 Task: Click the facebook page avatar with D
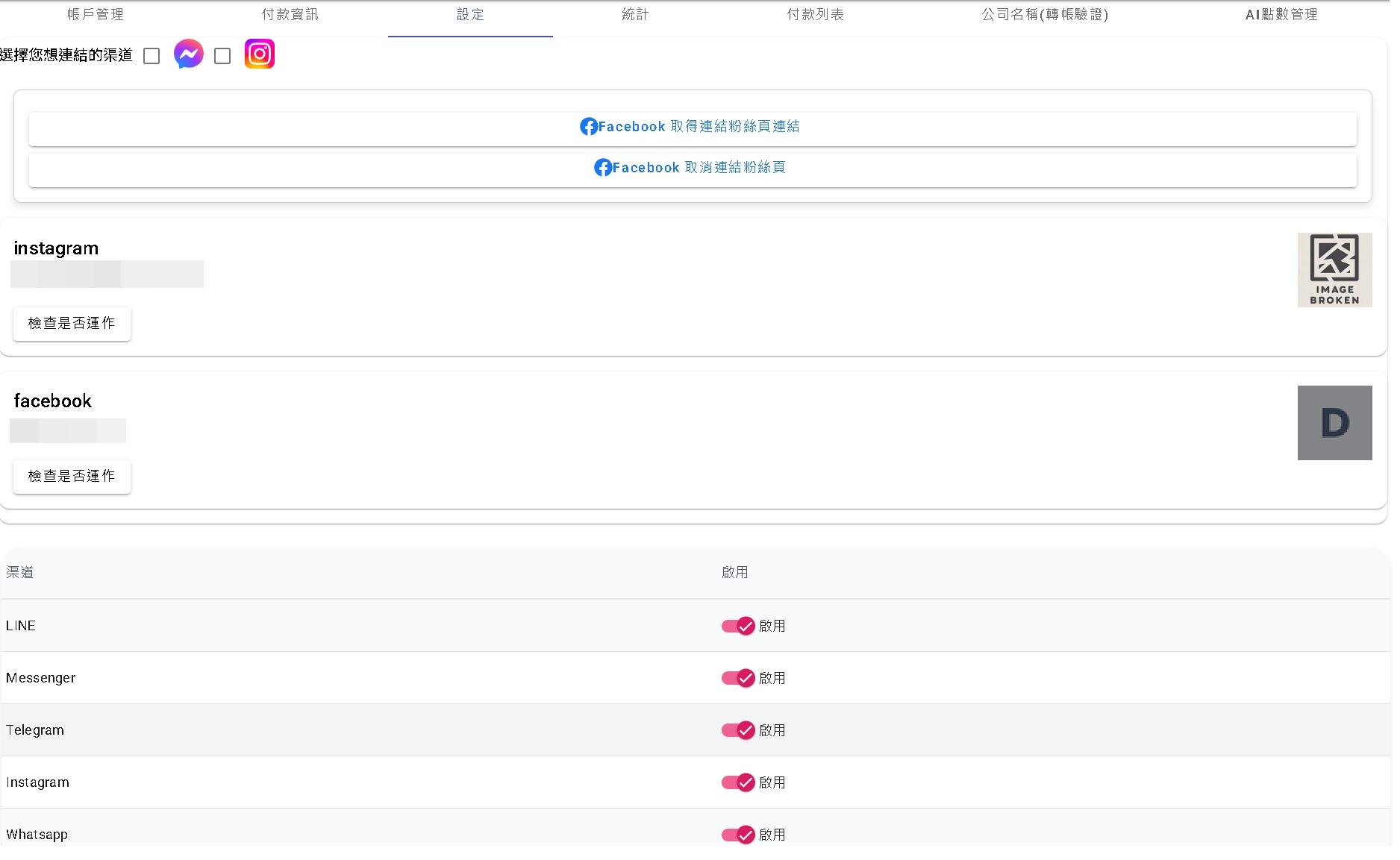(x=1334, y=423)
